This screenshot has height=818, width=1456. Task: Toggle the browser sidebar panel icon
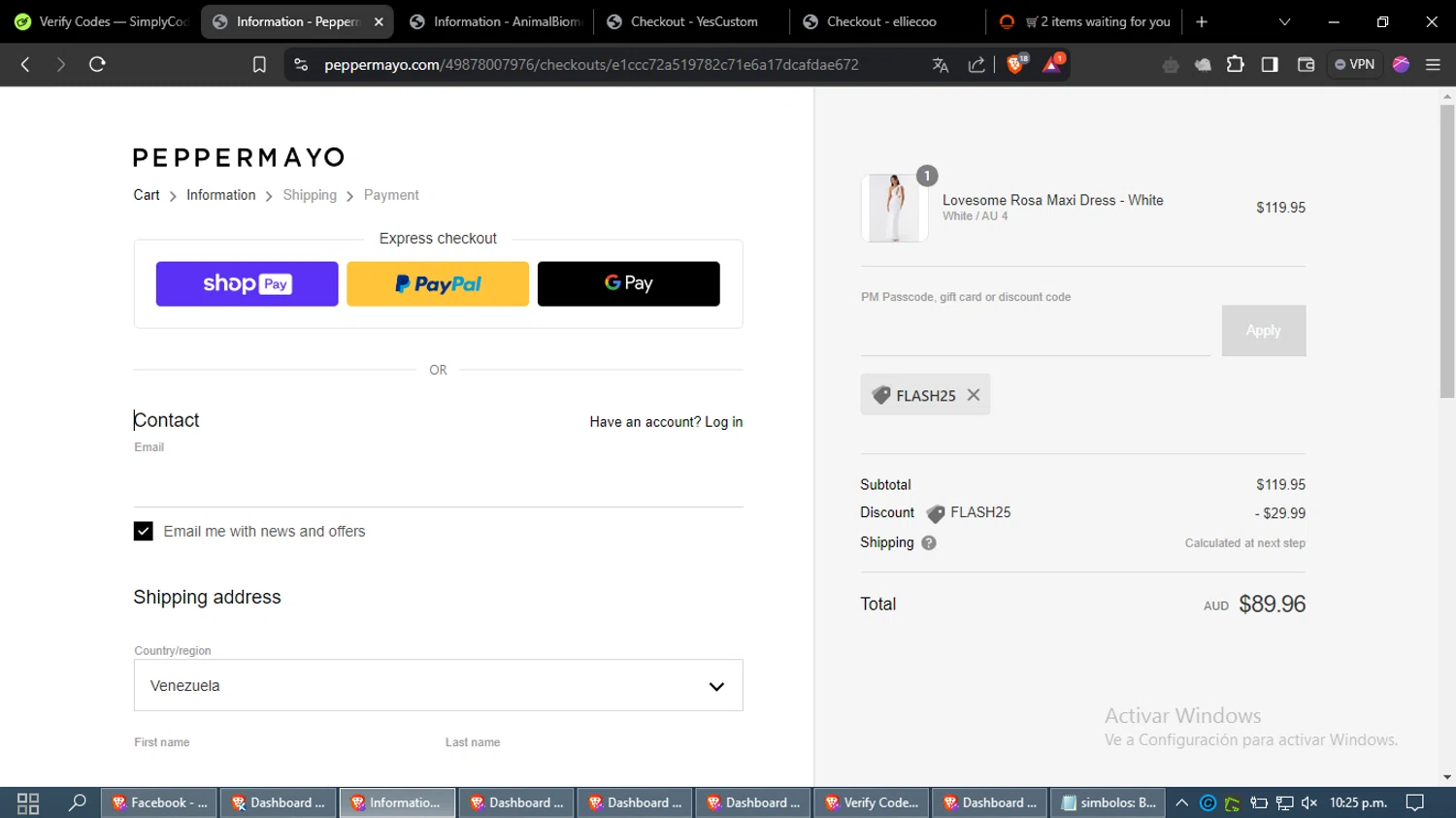[1270, 64]
